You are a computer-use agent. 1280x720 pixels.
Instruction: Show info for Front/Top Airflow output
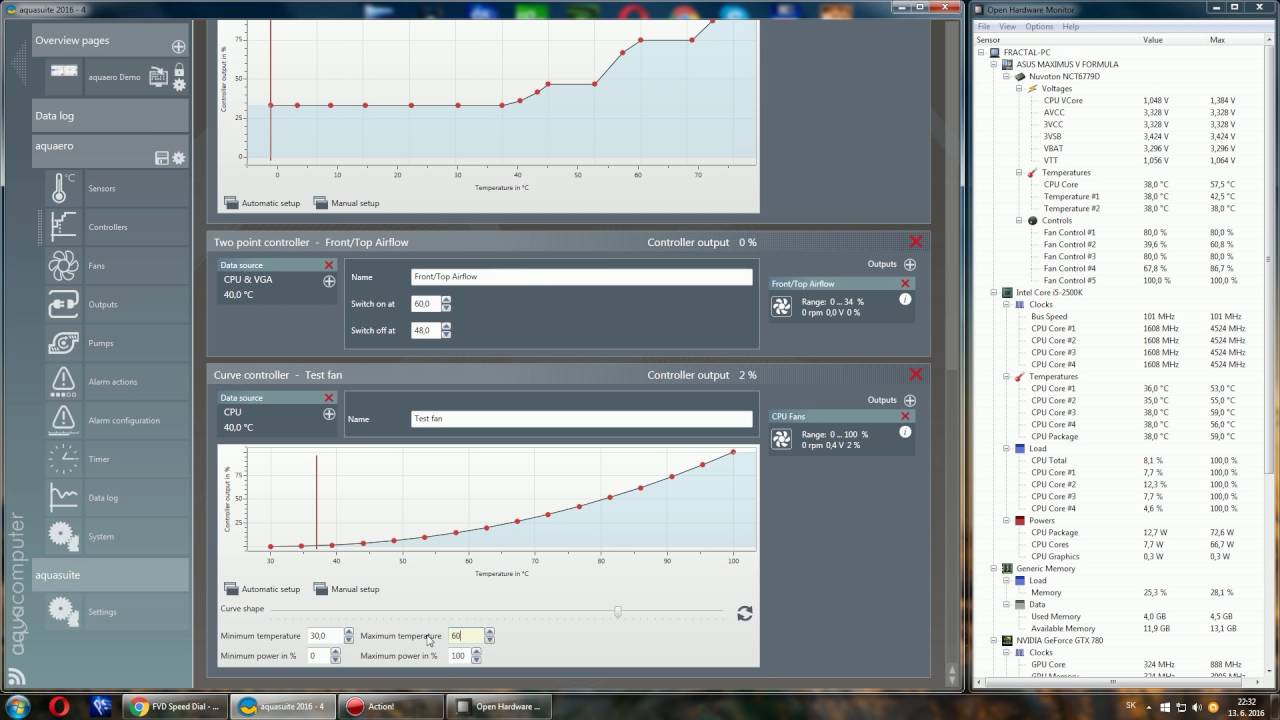905,299
